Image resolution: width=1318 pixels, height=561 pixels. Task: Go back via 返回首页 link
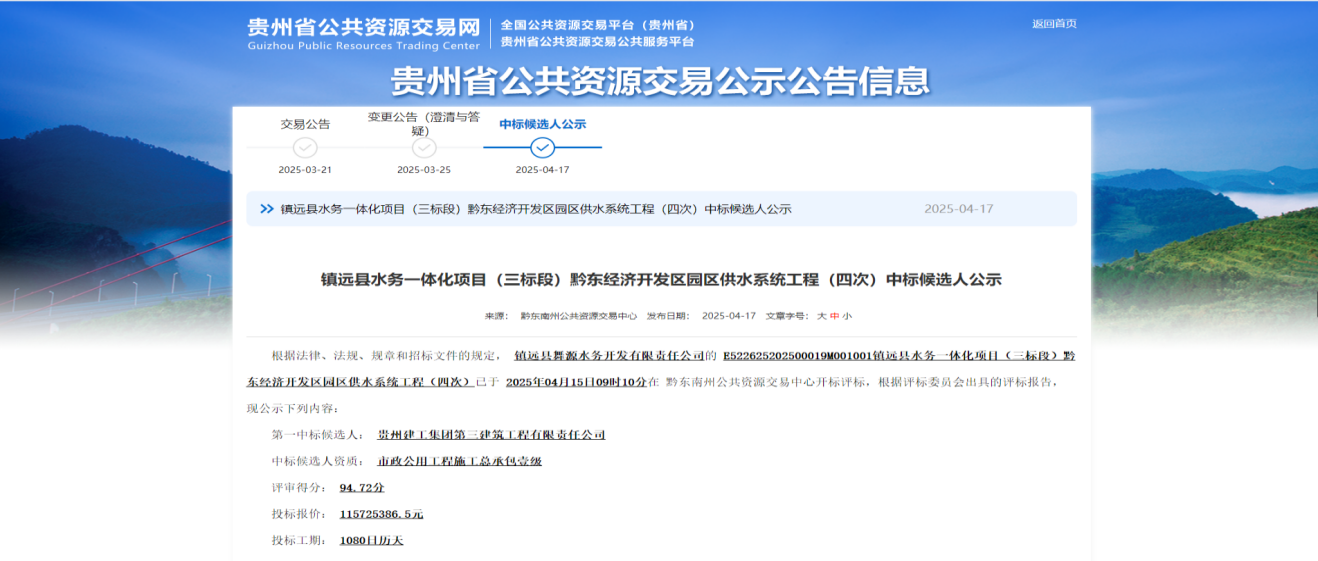[x=1054, y=24]
